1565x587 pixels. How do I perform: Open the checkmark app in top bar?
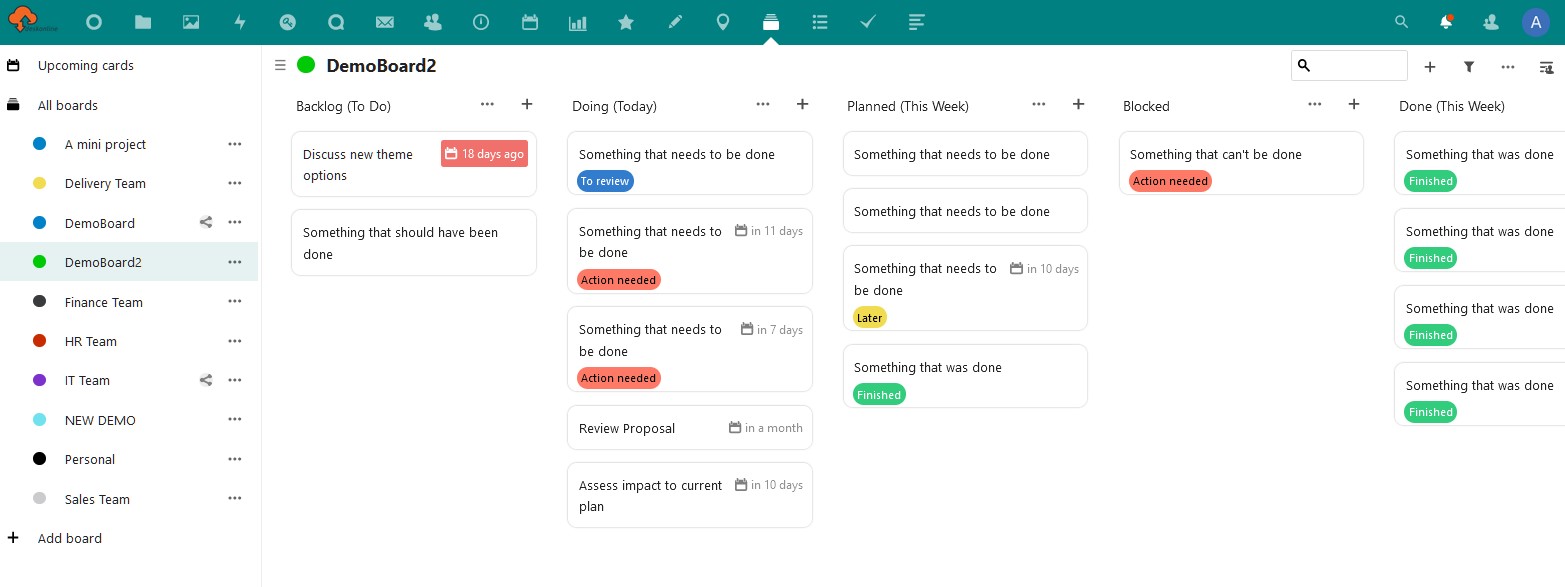tap(868, 22)
